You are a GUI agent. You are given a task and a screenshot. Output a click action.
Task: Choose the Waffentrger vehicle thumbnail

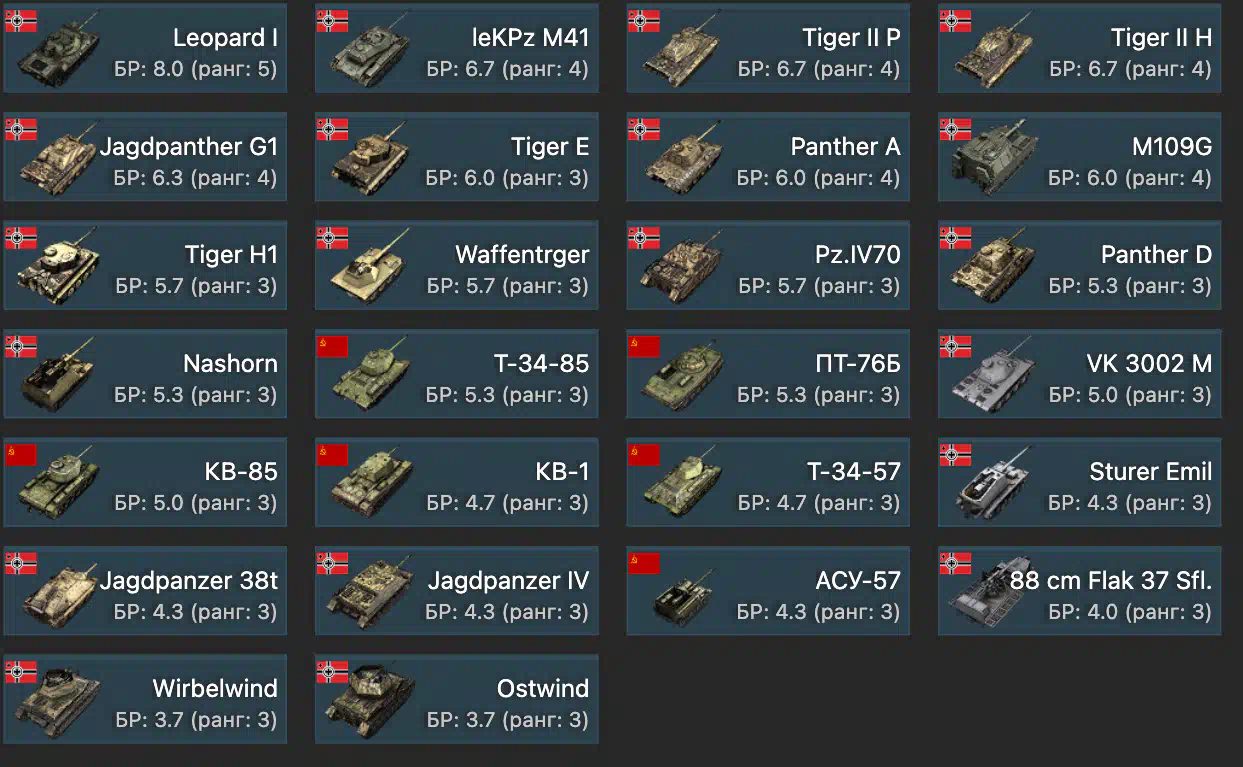coord(369,269)
